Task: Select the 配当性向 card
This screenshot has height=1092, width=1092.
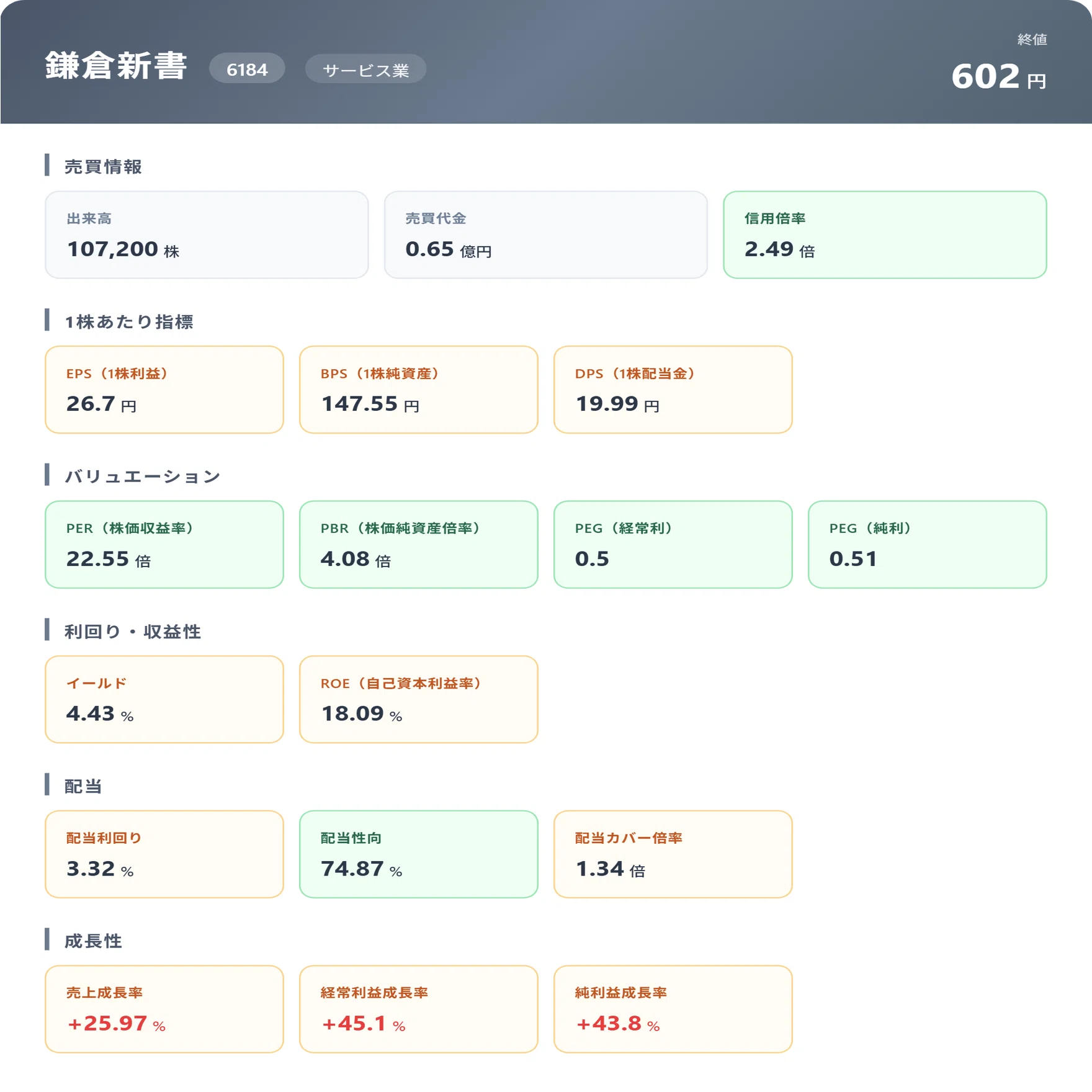Action: 419,854
